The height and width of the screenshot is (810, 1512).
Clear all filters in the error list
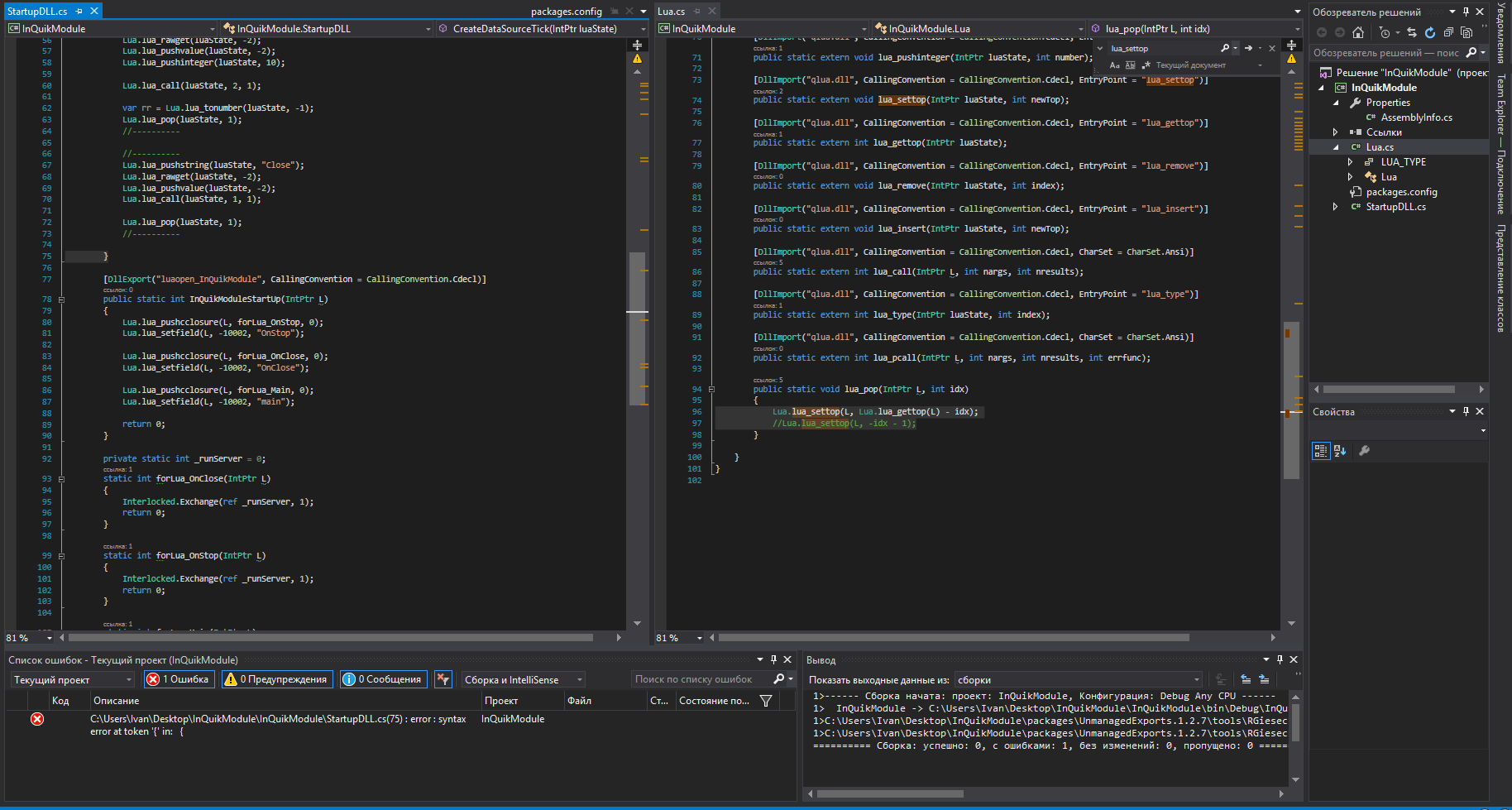(x=443, y=679)
